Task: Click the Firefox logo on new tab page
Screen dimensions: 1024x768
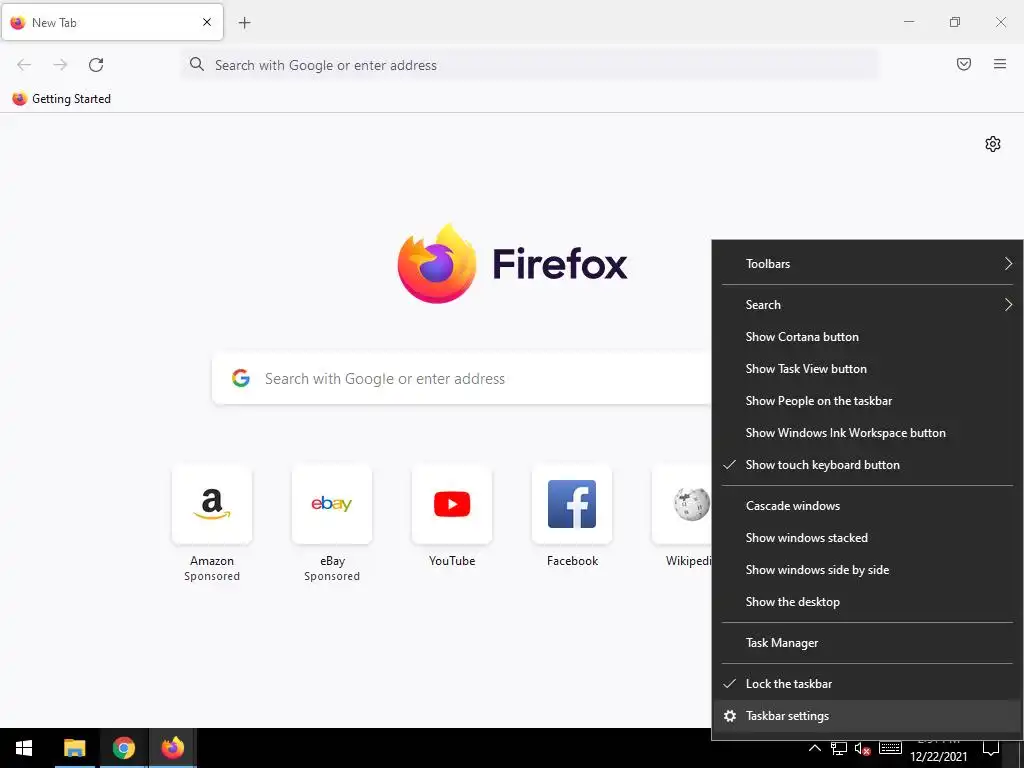Action: pyautogui.click(x=513, y=263)
